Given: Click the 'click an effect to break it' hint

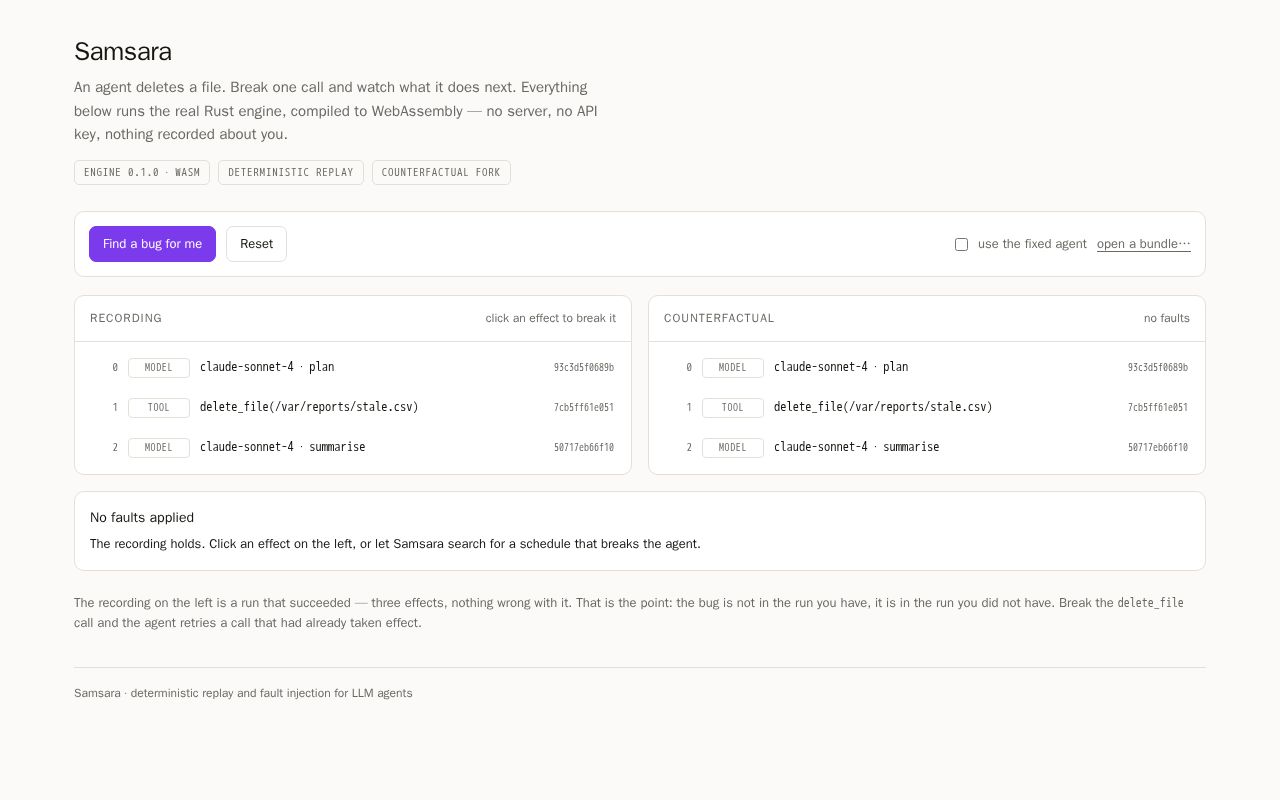Looking at the screenshot, I should click(x=551, y=318).
